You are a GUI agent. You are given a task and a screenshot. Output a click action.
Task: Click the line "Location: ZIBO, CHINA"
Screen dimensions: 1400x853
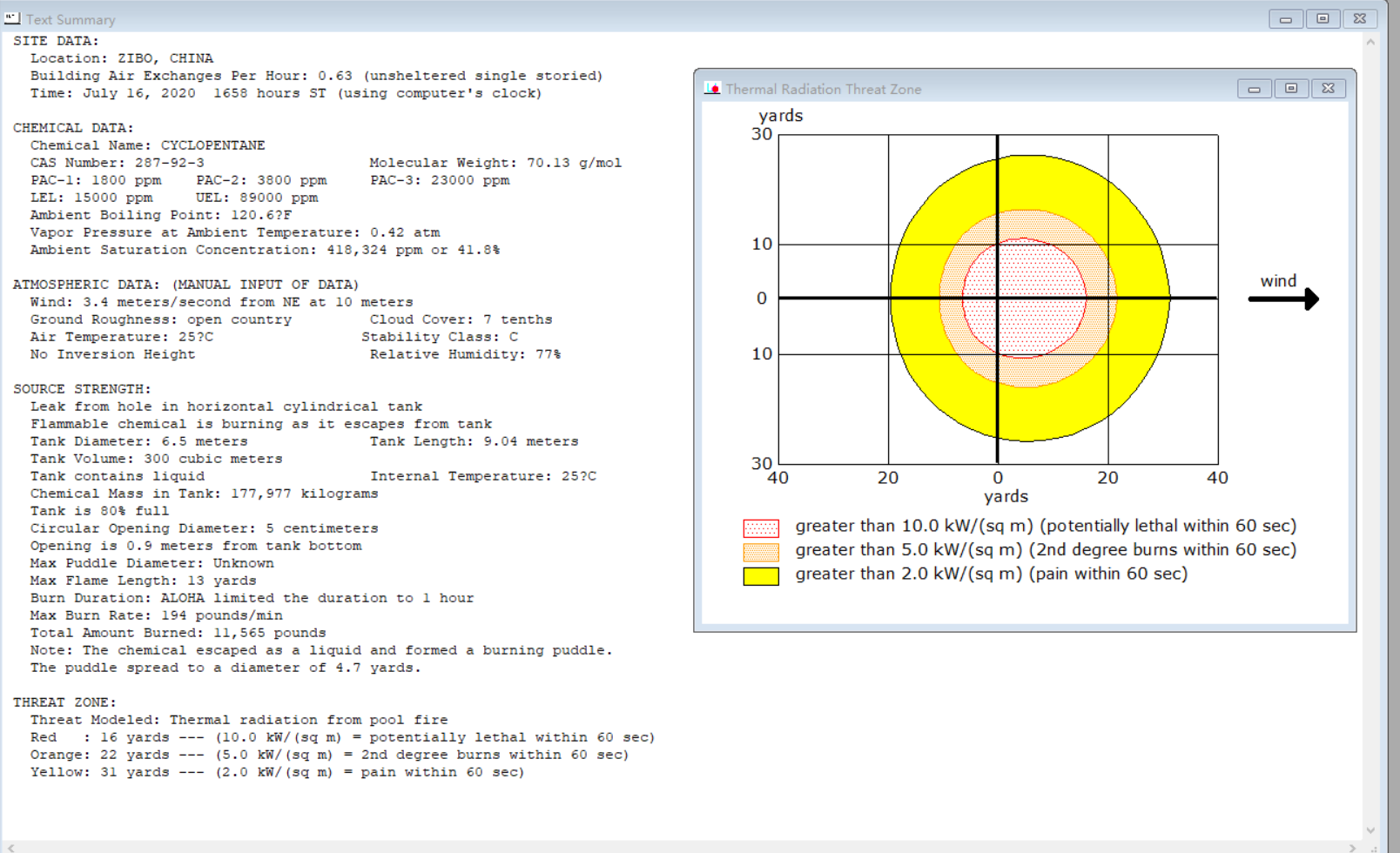(122, 58)
